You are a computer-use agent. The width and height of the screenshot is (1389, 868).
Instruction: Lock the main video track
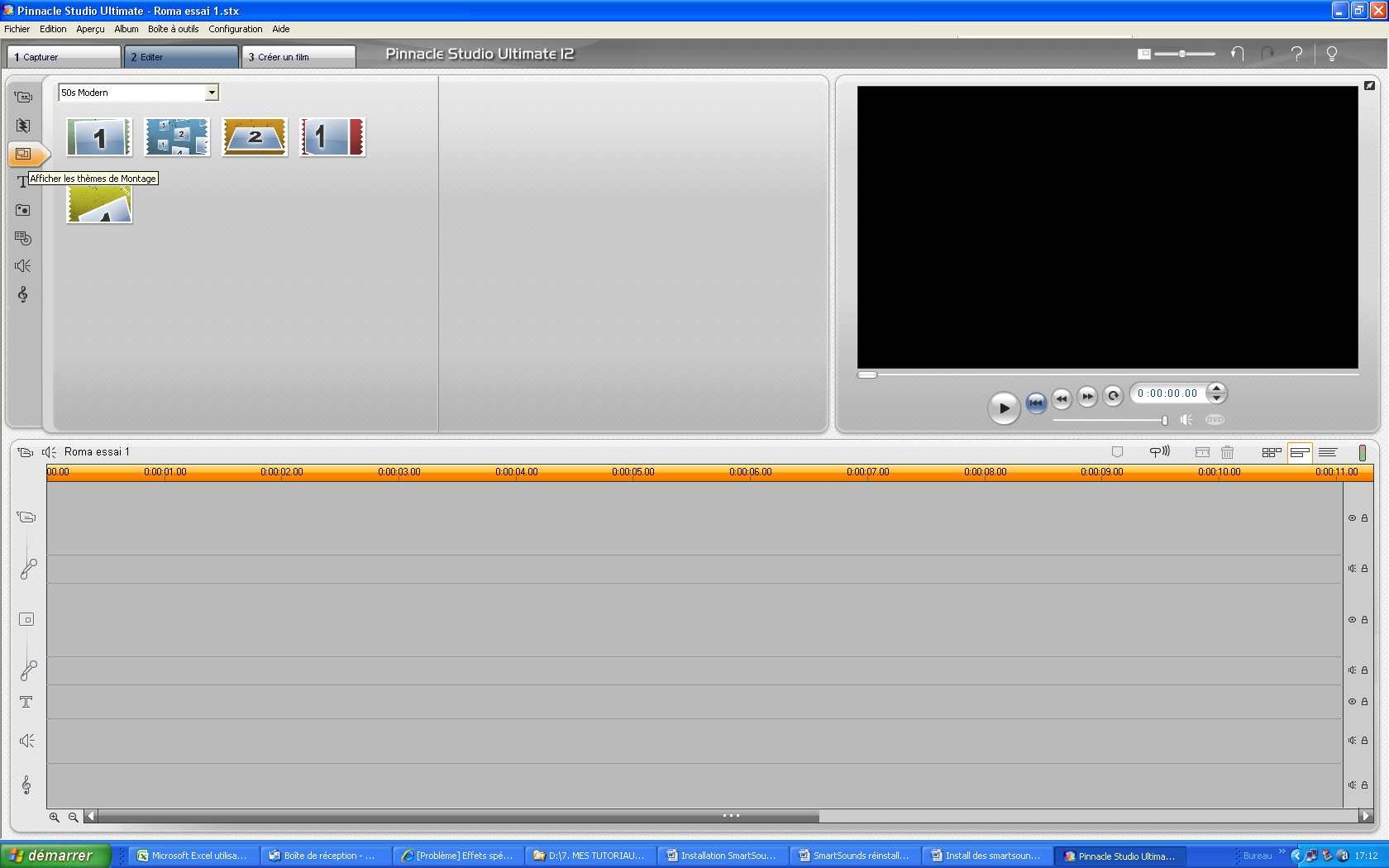[x=1365, y=518]
